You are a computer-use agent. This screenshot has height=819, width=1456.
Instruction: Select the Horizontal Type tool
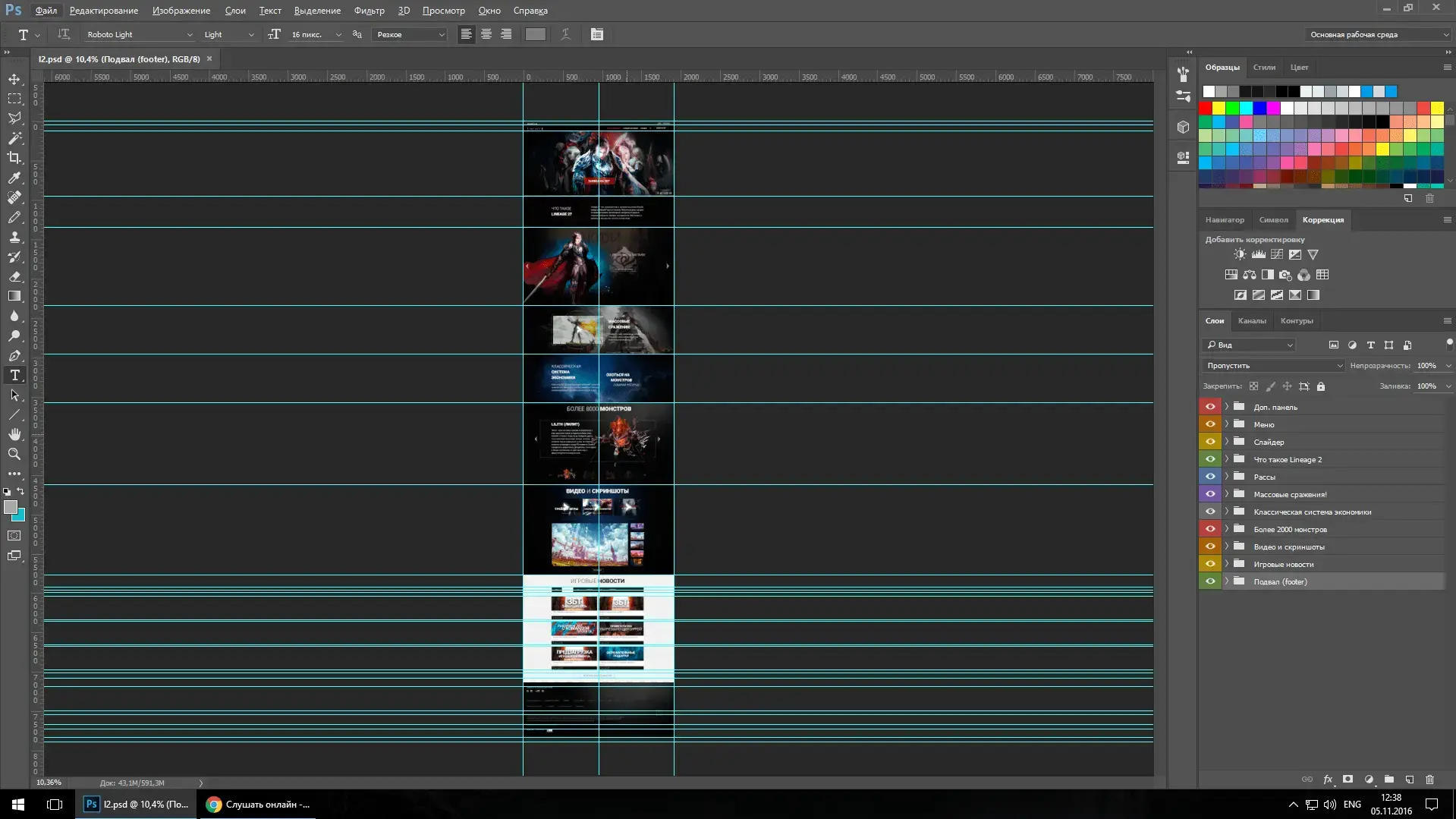click(x=14, y=375)
